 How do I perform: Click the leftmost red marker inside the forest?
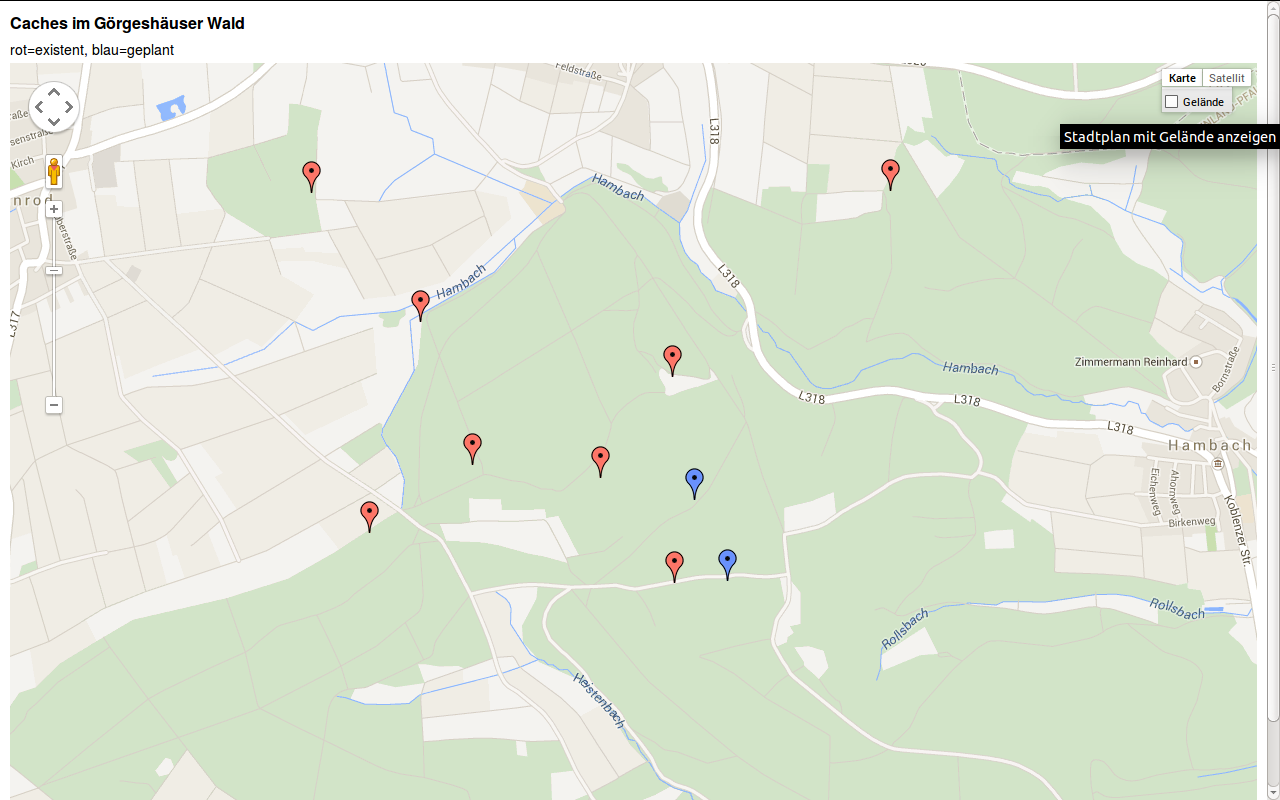pyautogui.click(x=472, y=448)
